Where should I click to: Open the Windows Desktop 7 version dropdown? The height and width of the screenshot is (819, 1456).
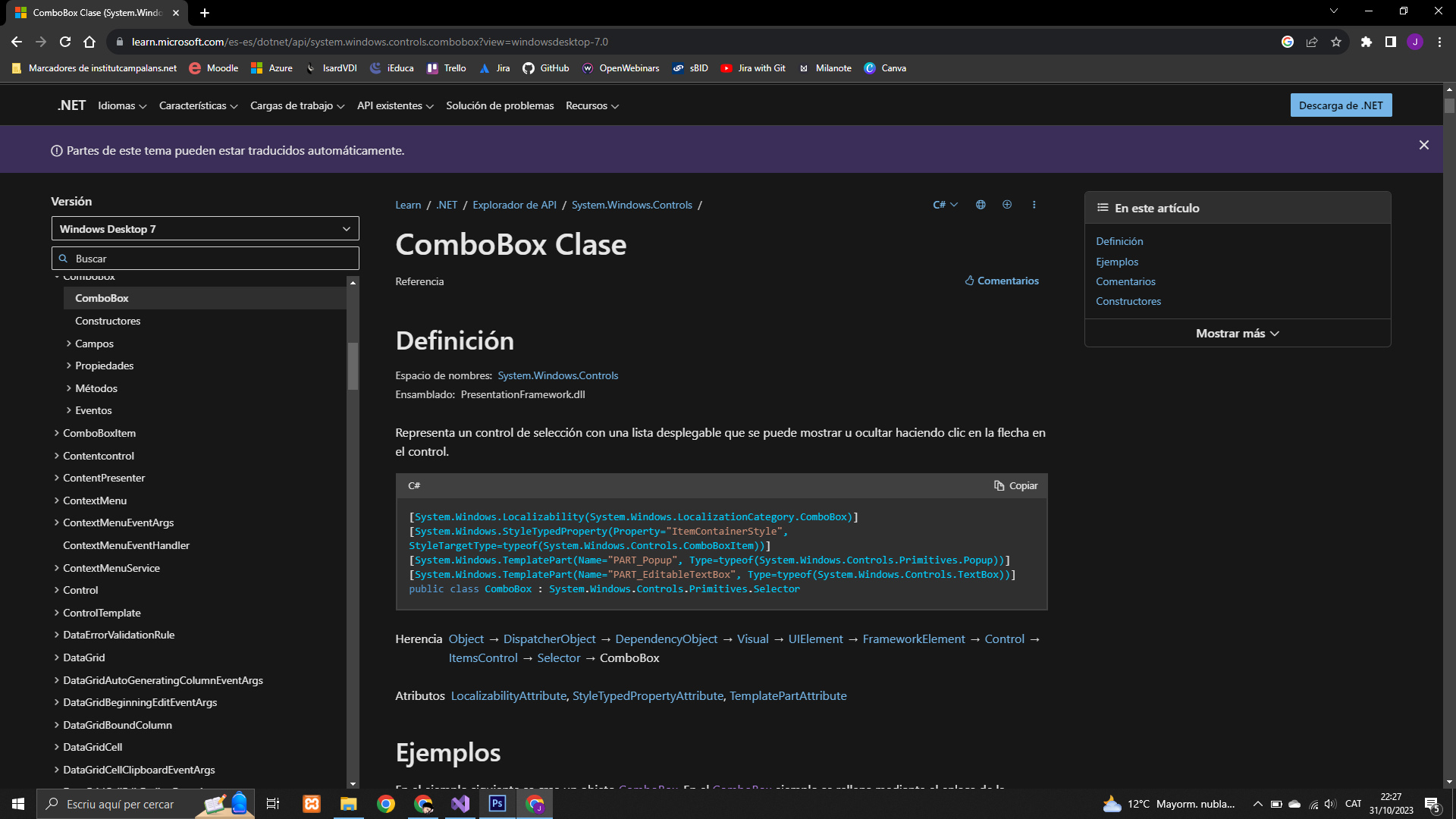(x=205, y=229)
